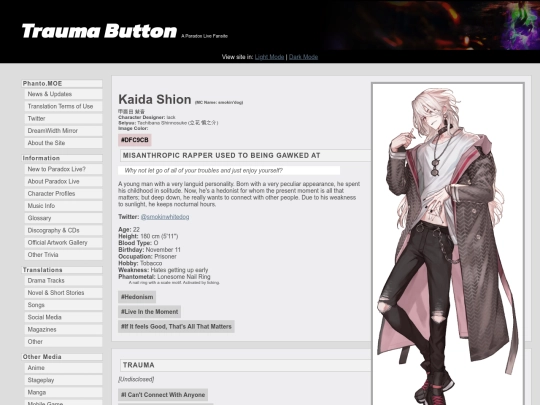Click #If It feels Good tag
540x405 pixels.
[x=176, y=326]
